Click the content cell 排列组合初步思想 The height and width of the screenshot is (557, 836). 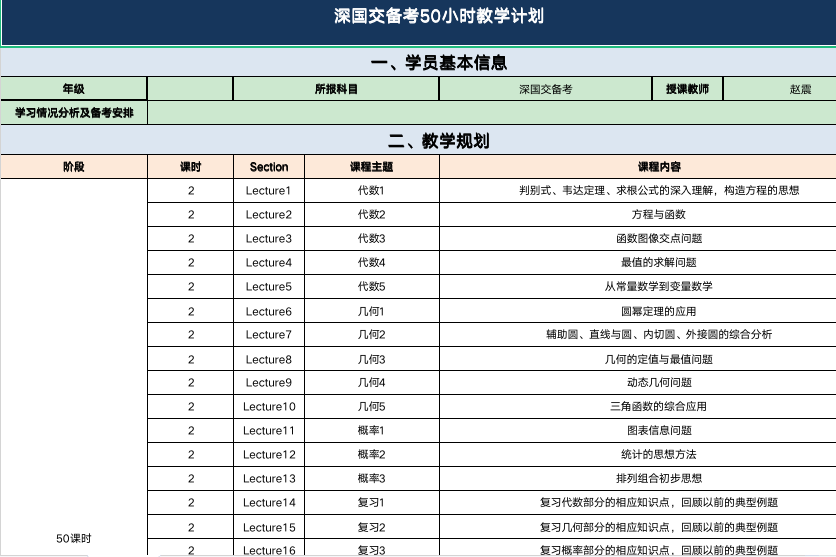(638, 478)
